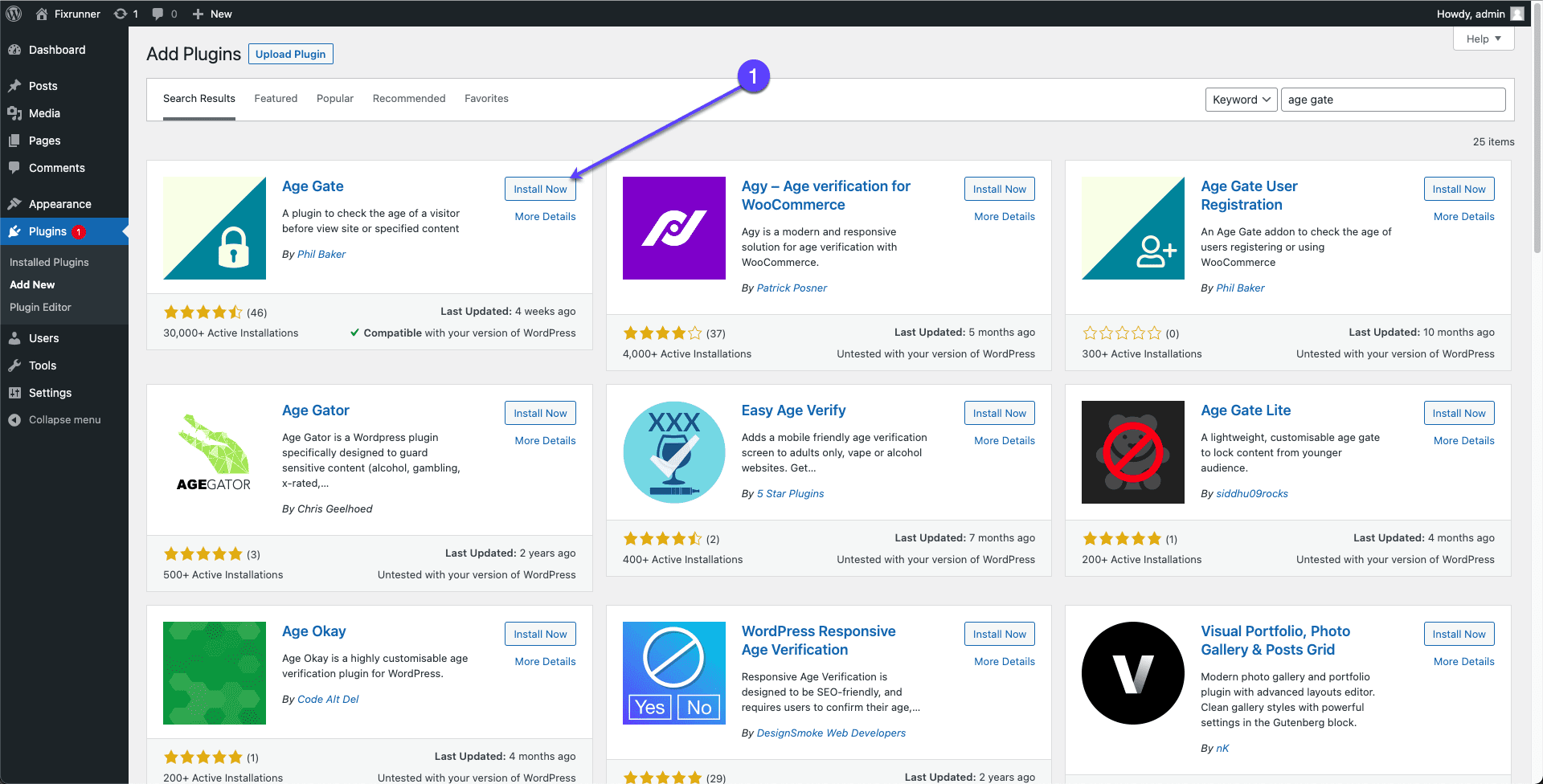This screenshot has width=1543, height=784.
Task: Open author link siddhu09rocks
Action: click(1252, 493)
